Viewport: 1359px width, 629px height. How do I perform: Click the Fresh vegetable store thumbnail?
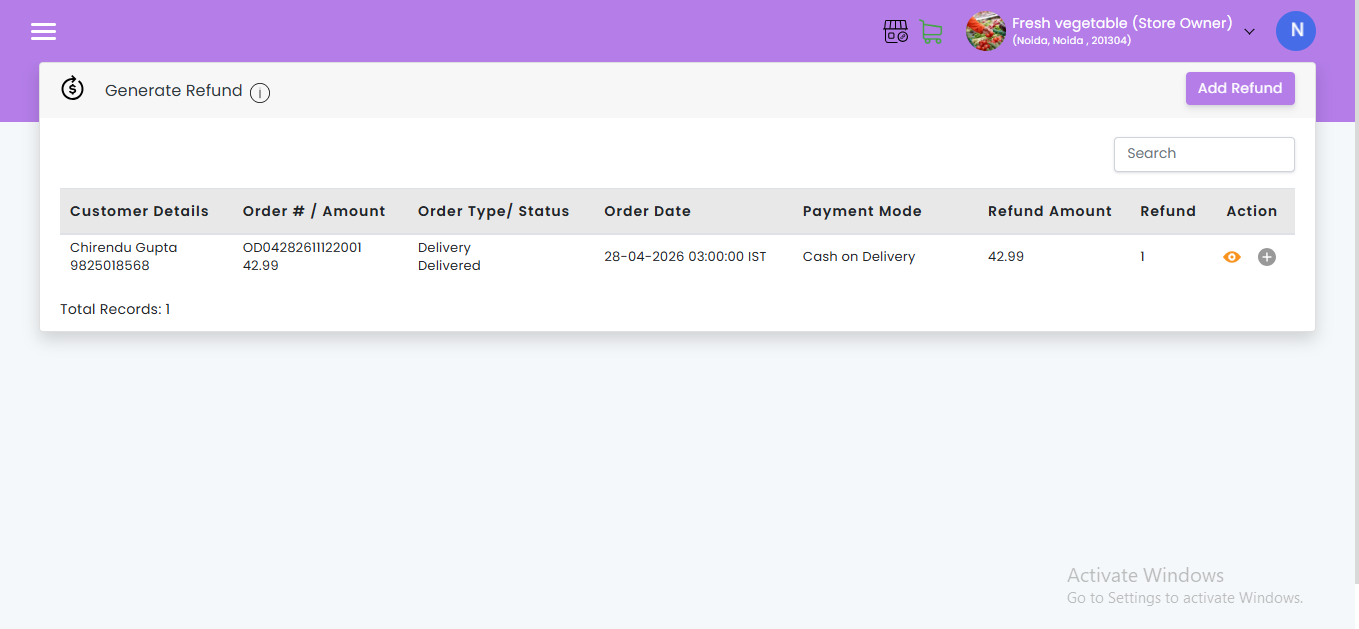coord(985,32)
